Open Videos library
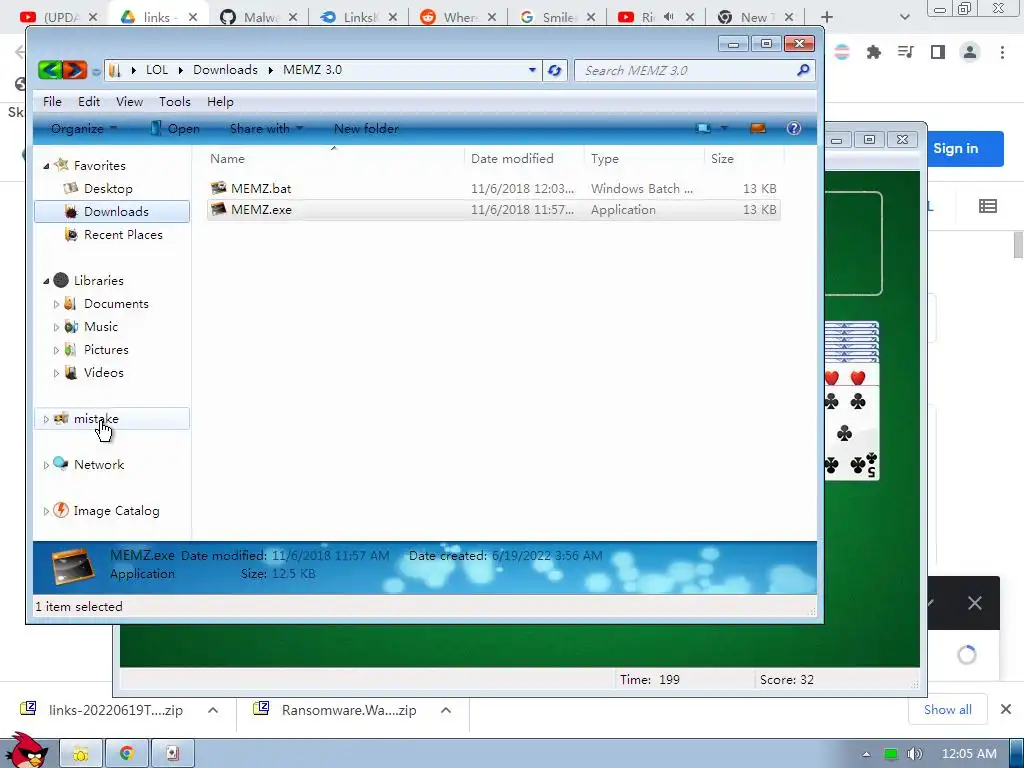This screenshot has height=768, width=1024. coord(103,372)
